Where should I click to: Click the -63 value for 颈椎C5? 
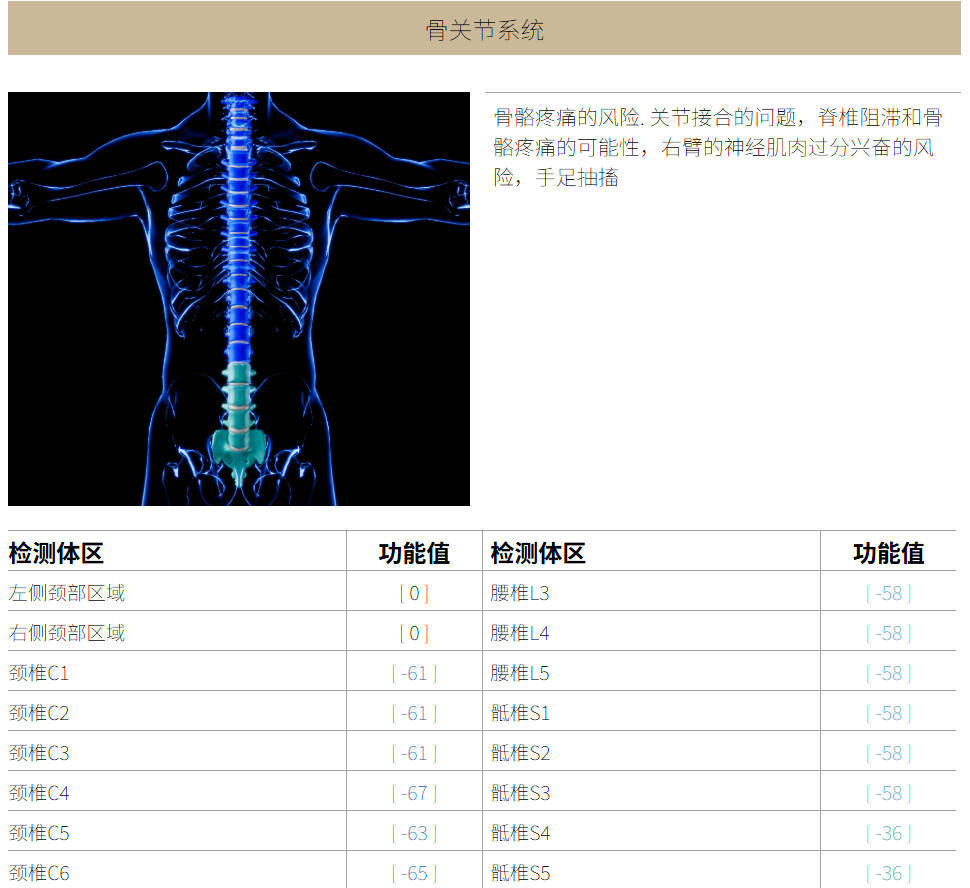[x=414, y=834]
